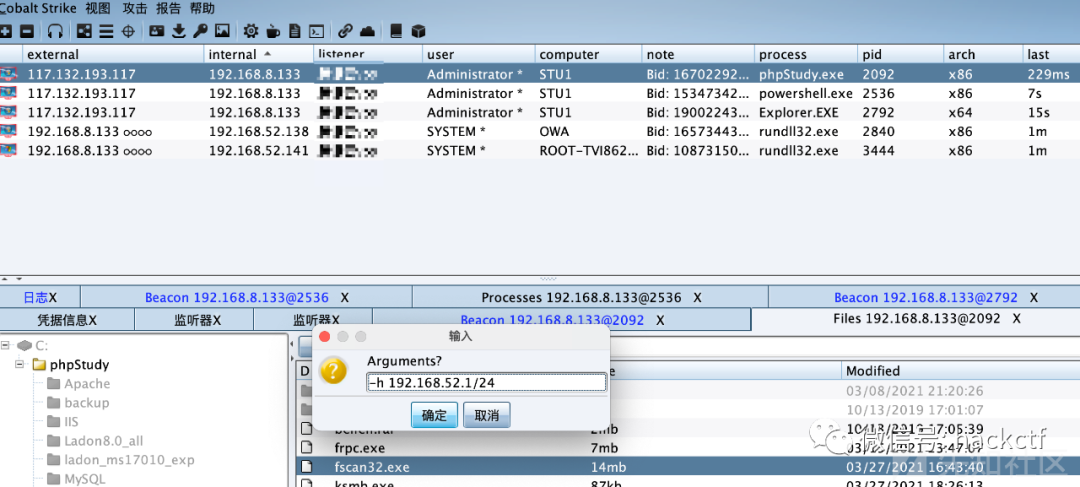Open Scripted Web Delivery terminal icon
This screenshot has width=1080, height=487.
coord(316,31)
